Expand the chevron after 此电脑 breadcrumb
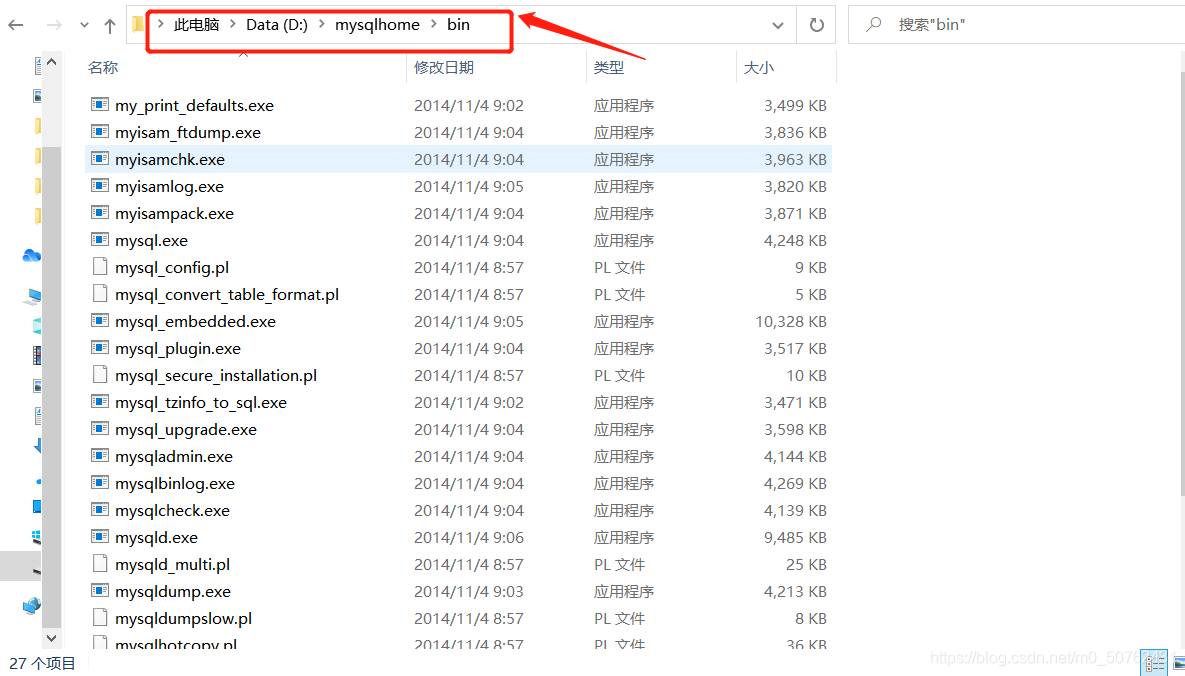This screenshot has height=676, width=1185. pyautogui.click(x=233, y=25)
